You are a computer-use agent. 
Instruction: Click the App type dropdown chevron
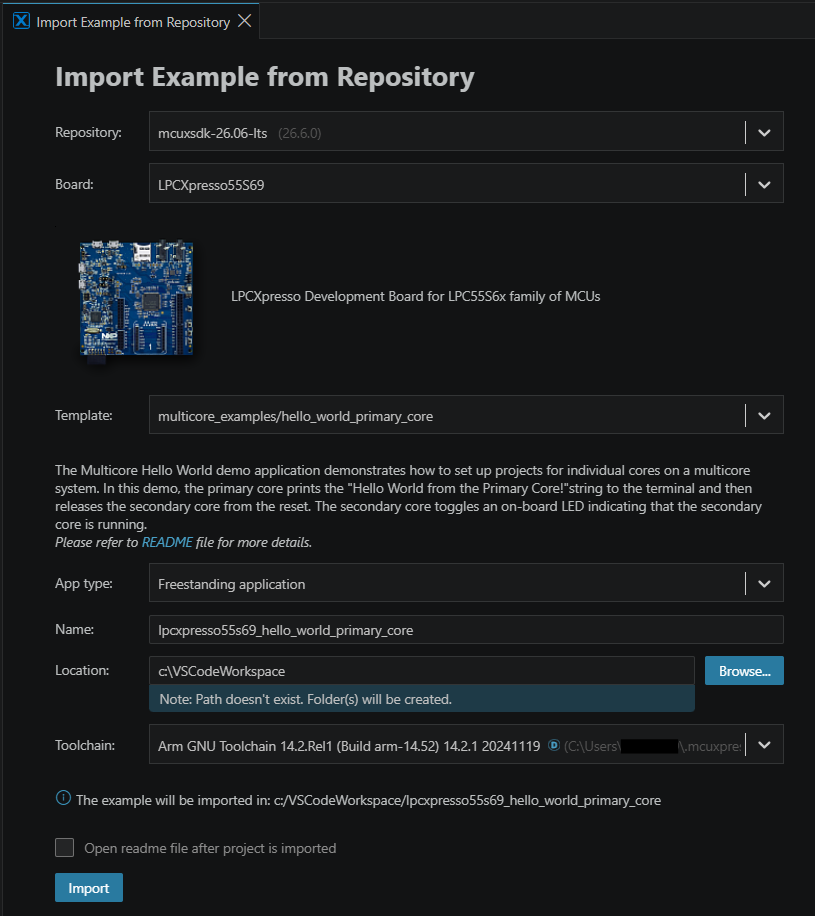pos(764,584)
